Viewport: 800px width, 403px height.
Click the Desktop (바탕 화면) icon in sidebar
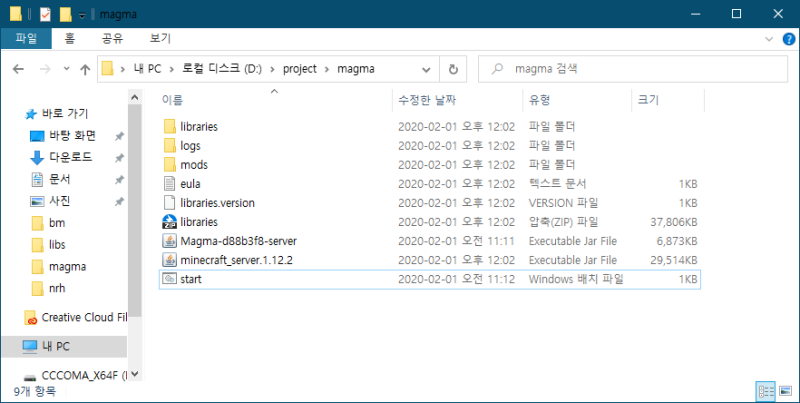37,136
